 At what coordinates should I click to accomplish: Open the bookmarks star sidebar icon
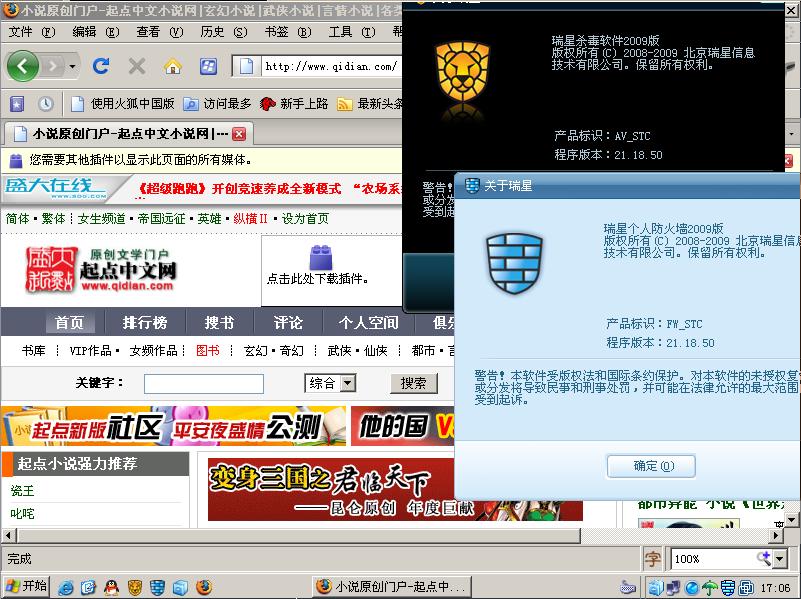click(17, 104)
